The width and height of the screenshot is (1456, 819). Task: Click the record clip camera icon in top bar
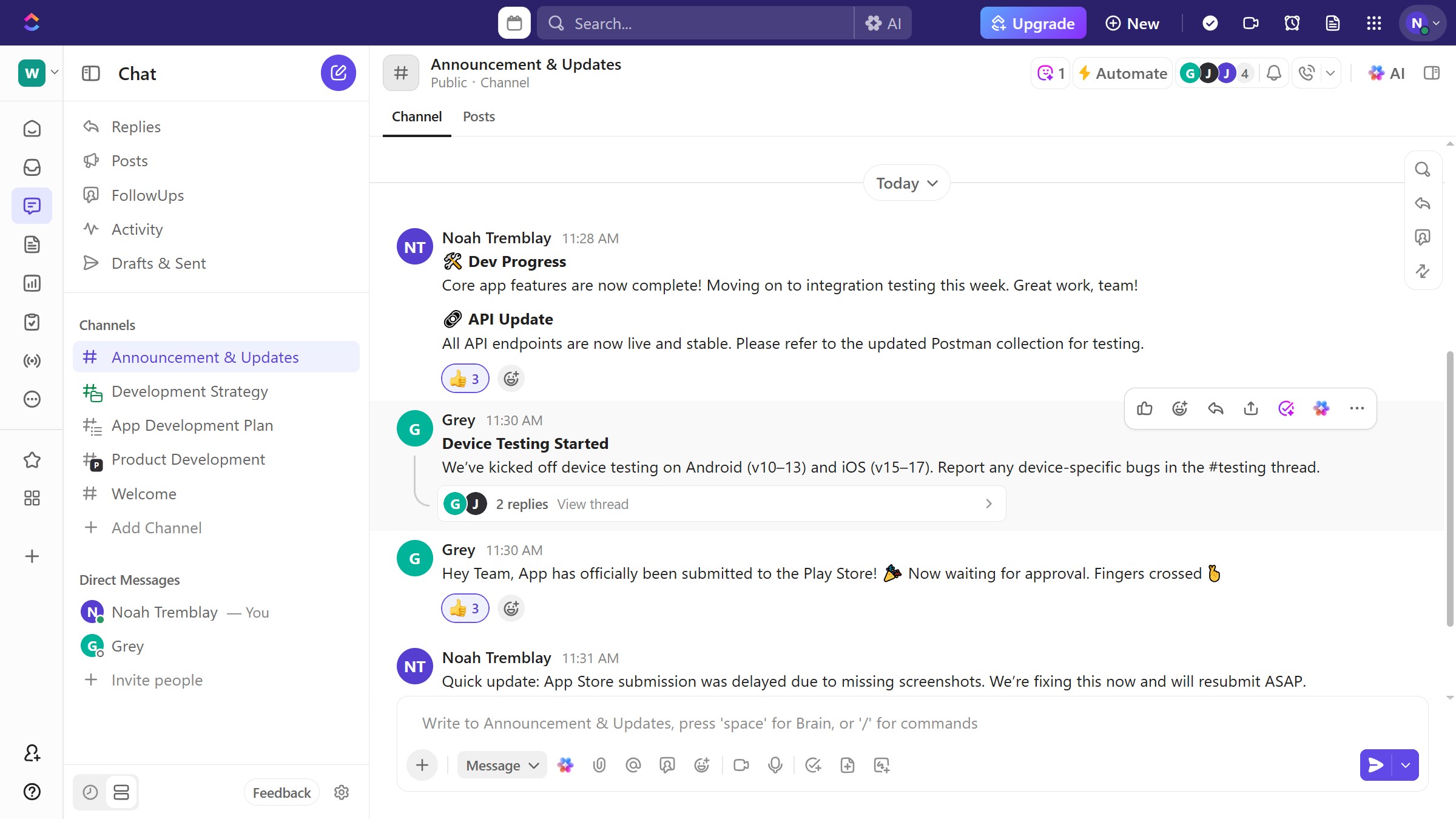[1250, 23]
